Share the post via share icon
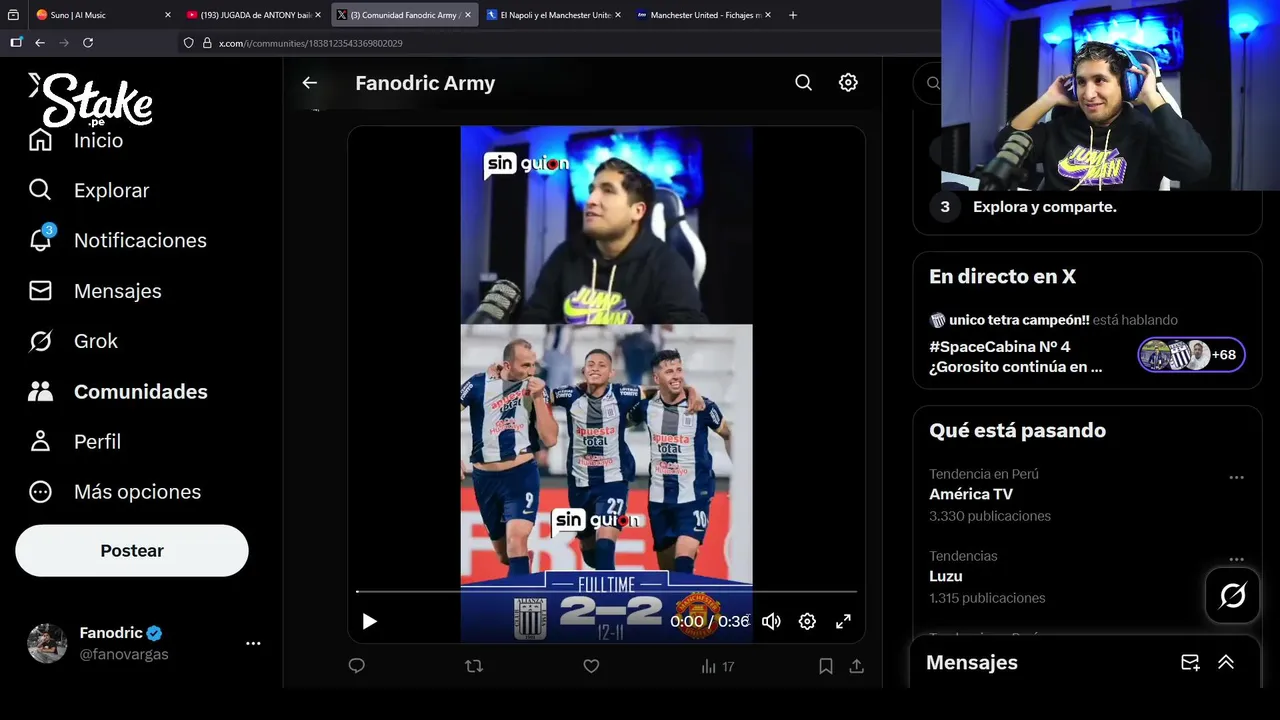The image size is (1280, 720). 857,666
